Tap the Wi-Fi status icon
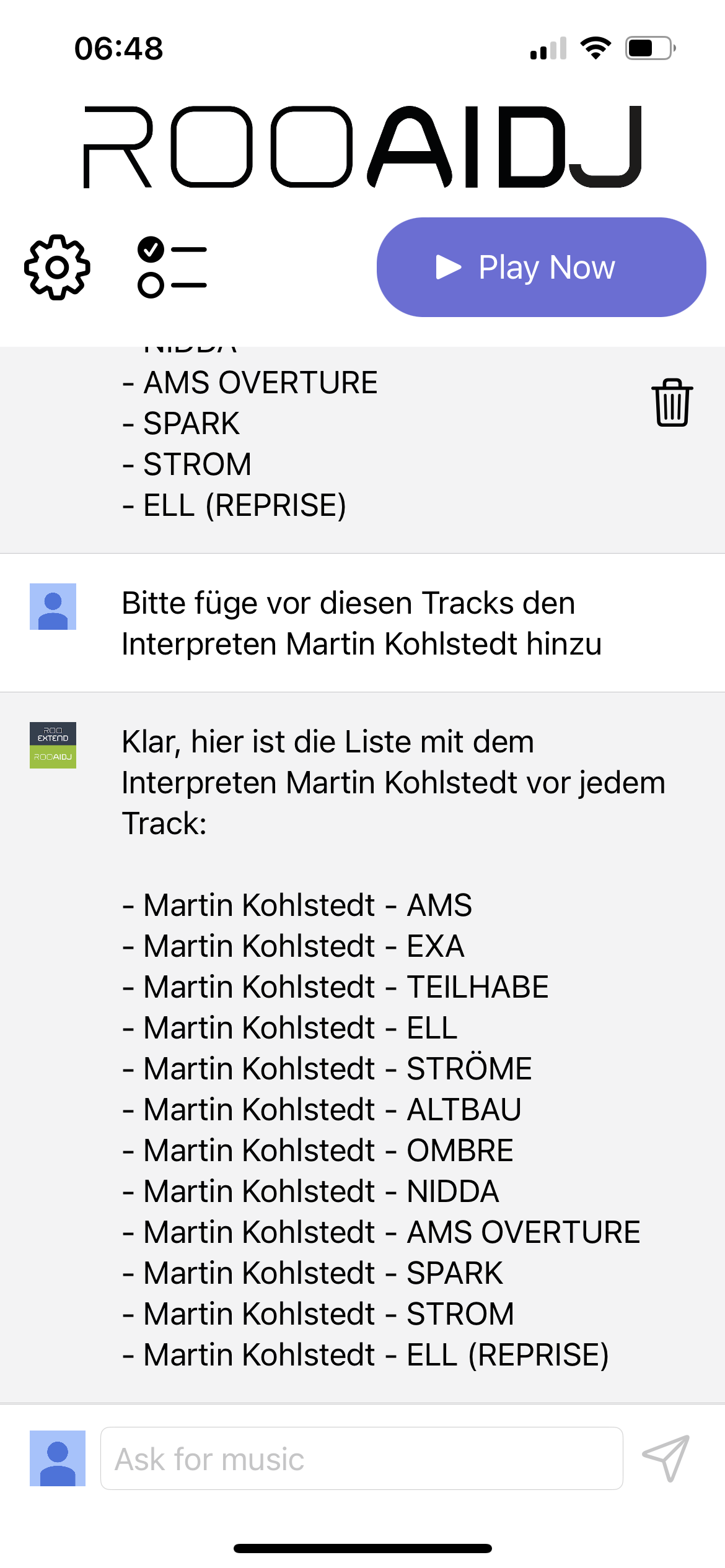 click(x=595, y=48)
